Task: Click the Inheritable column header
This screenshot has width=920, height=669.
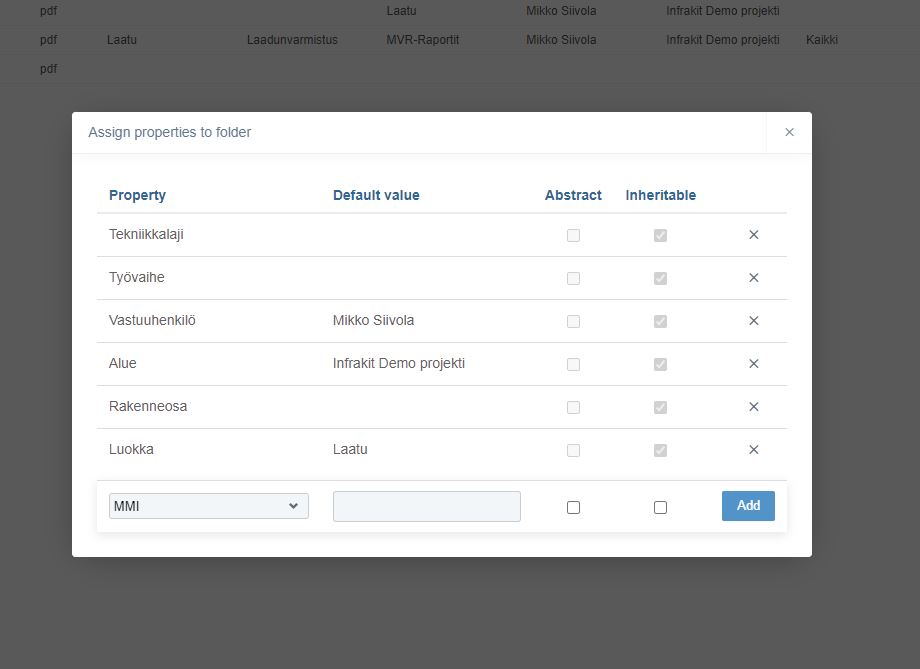Action: coord(660,195)
